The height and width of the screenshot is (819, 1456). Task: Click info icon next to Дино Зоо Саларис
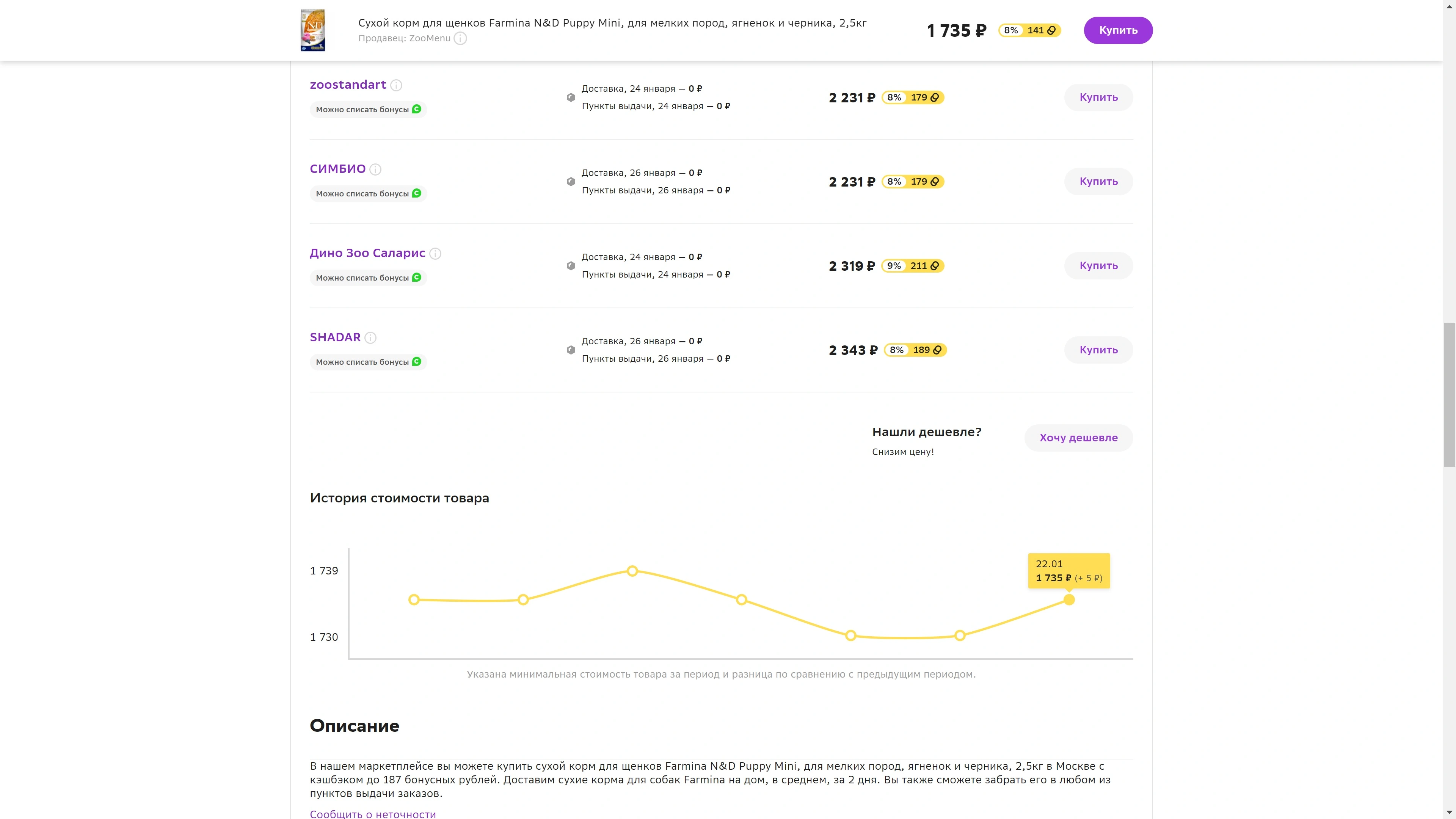click(435, 254)
